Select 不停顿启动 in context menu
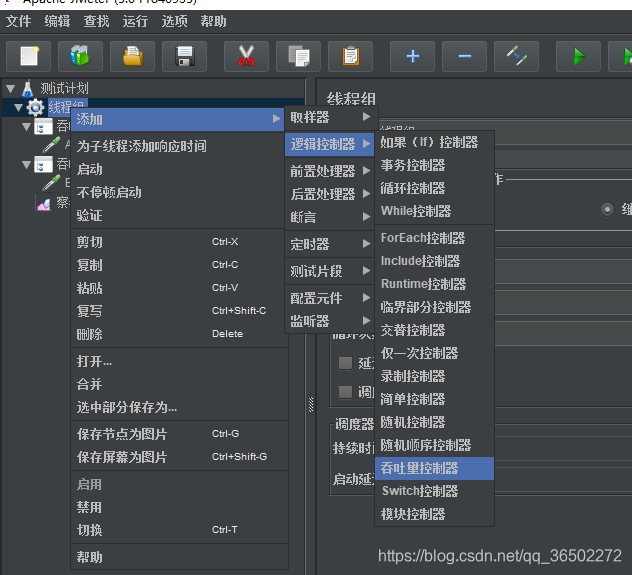 [178, 192]
